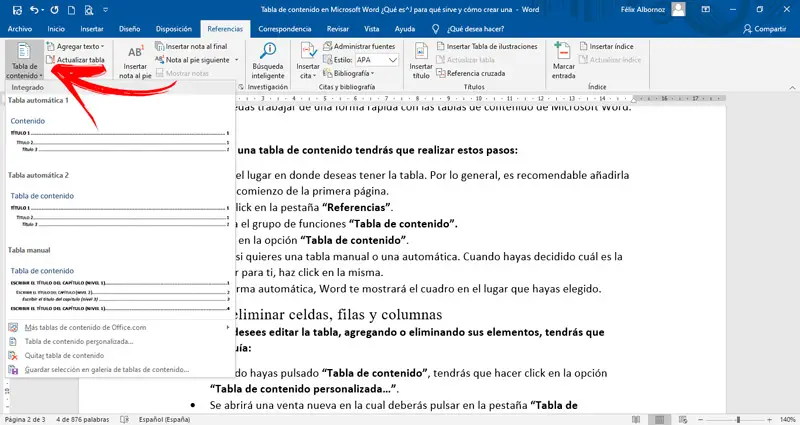Click the zoom in plus button
Screen dimensions: 800x425
pyautogui.click(x=771, y=419)
